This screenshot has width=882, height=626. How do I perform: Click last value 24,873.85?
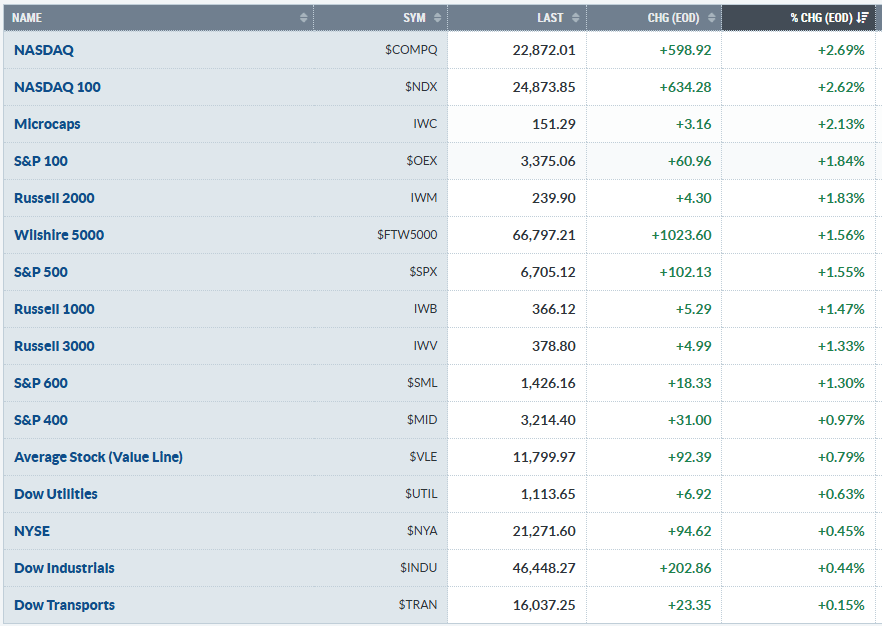(544, 87)
